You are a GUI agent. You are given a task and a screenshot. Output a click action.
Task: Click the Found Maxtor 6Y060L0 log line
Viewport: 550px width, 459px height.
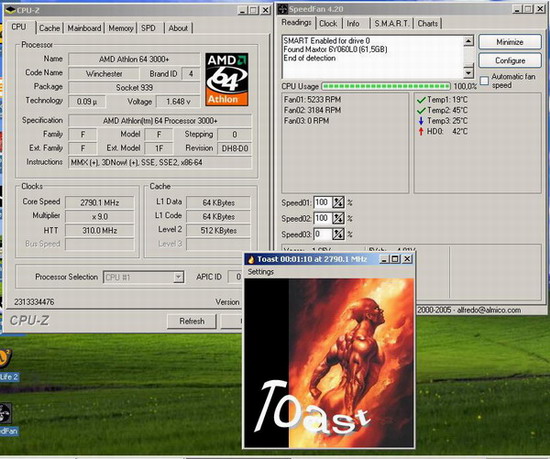(x=335, y=49)
